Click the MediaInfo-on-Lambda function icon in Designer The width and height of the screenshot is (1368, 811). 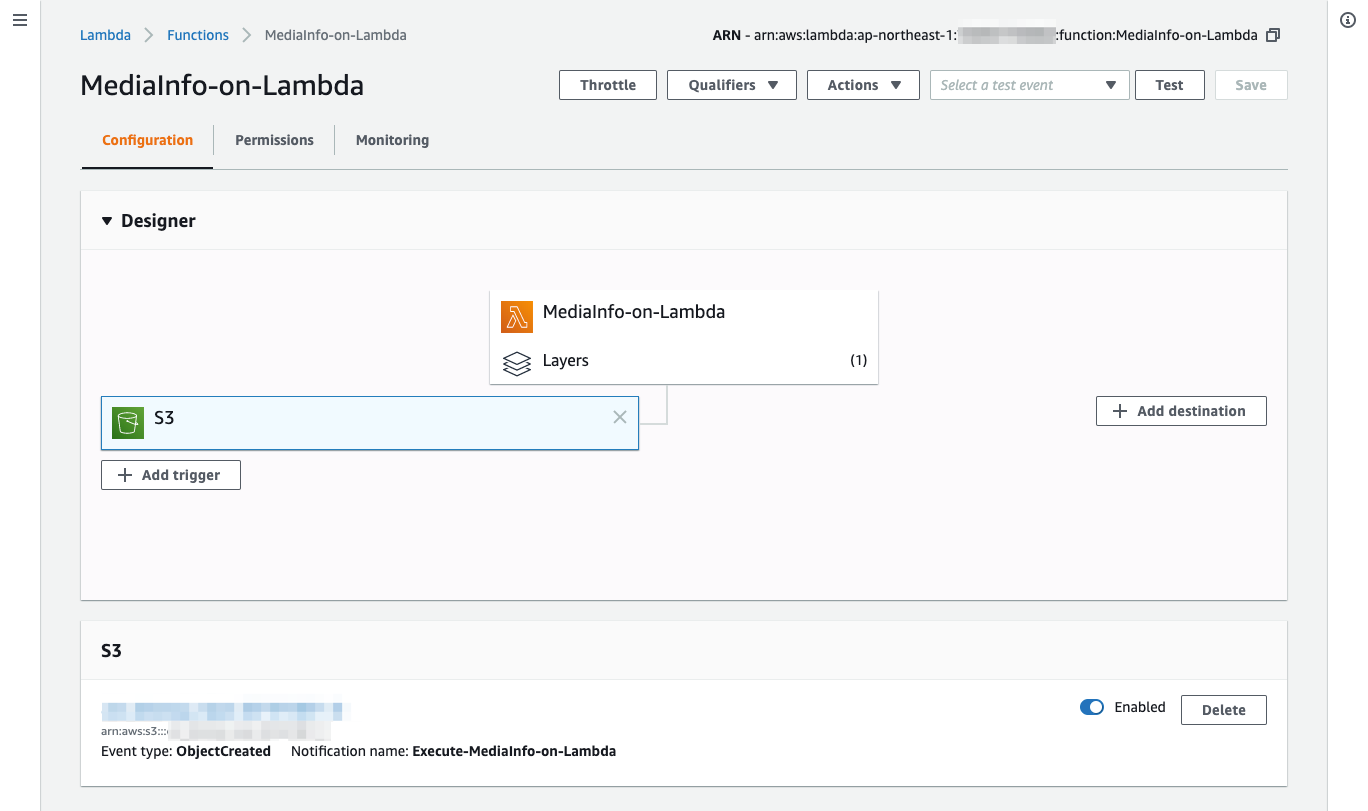(516, 316)
